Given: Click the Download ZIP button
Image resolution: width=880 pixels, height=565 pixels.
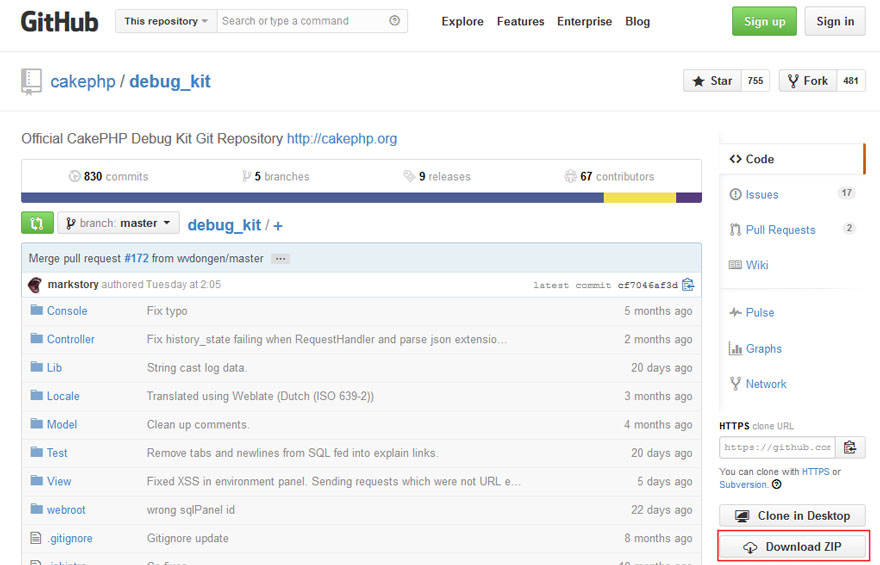Looking at the screenshot, I should tap(792, 546).
